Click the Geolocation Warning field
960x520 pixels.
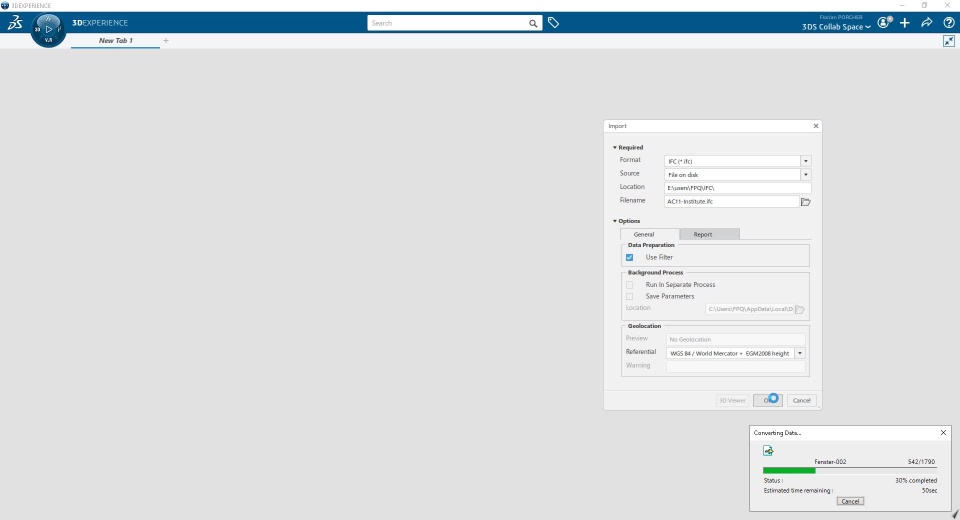tap(735, 366)
